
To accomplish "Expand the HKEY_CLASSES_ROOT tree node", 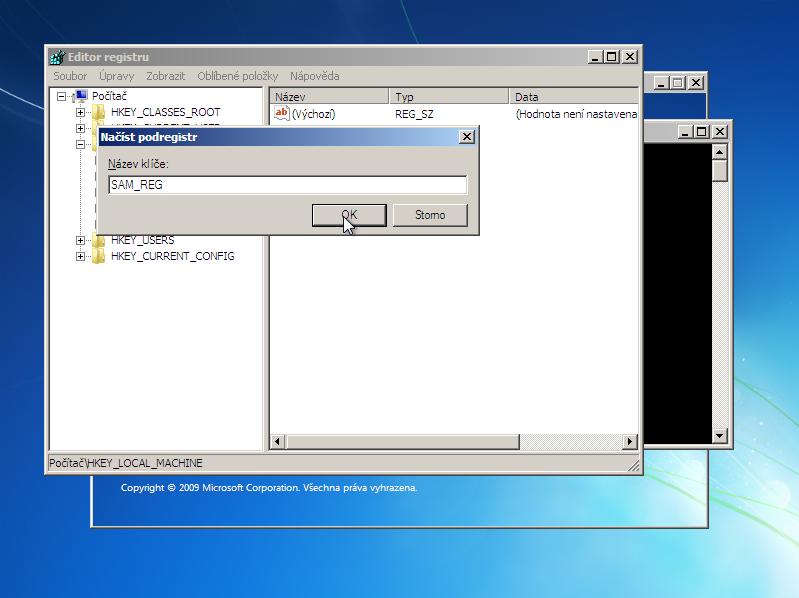I will 81,112.
